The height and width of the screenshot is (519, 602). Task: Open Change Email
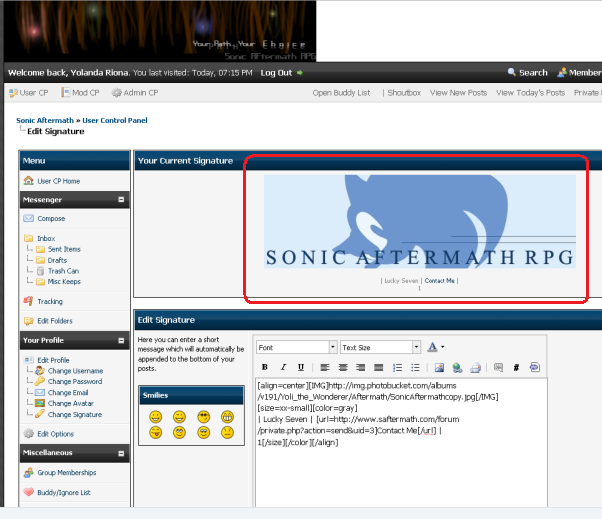point(68,393)
